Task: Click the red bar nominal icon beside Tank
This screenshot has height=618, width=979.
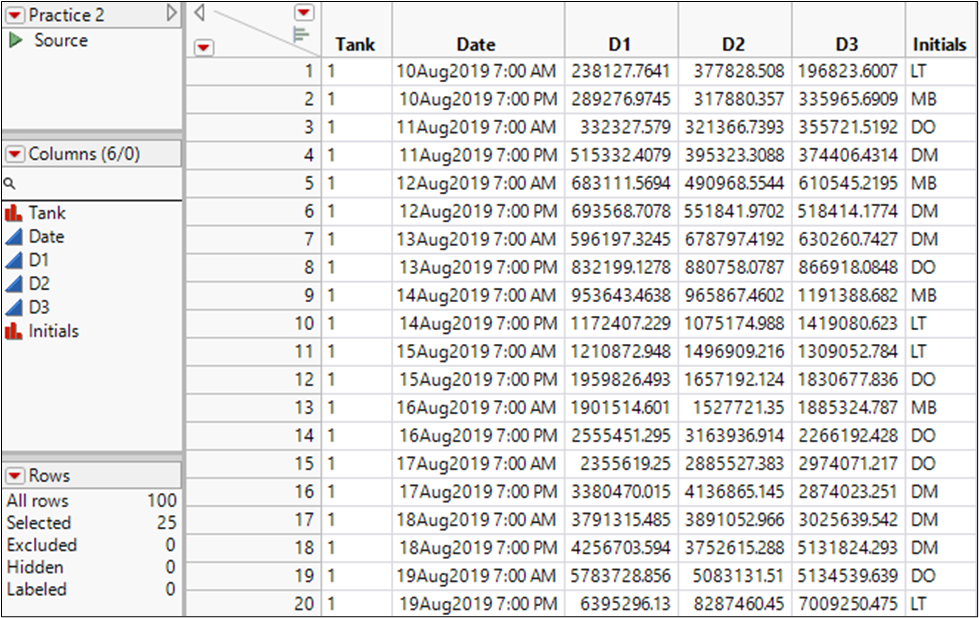Action: coord(13,212)
